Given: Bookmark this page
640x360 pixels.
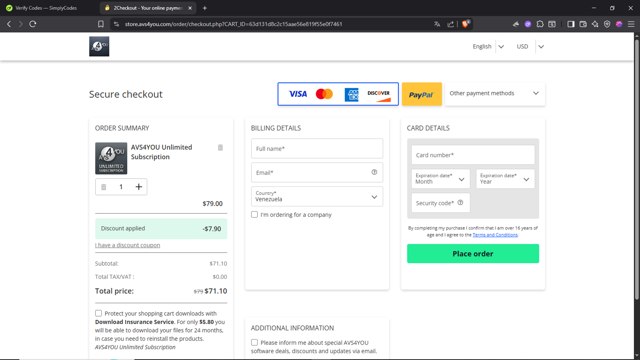Looking at the screenshot, I should (x=101, y=24).
